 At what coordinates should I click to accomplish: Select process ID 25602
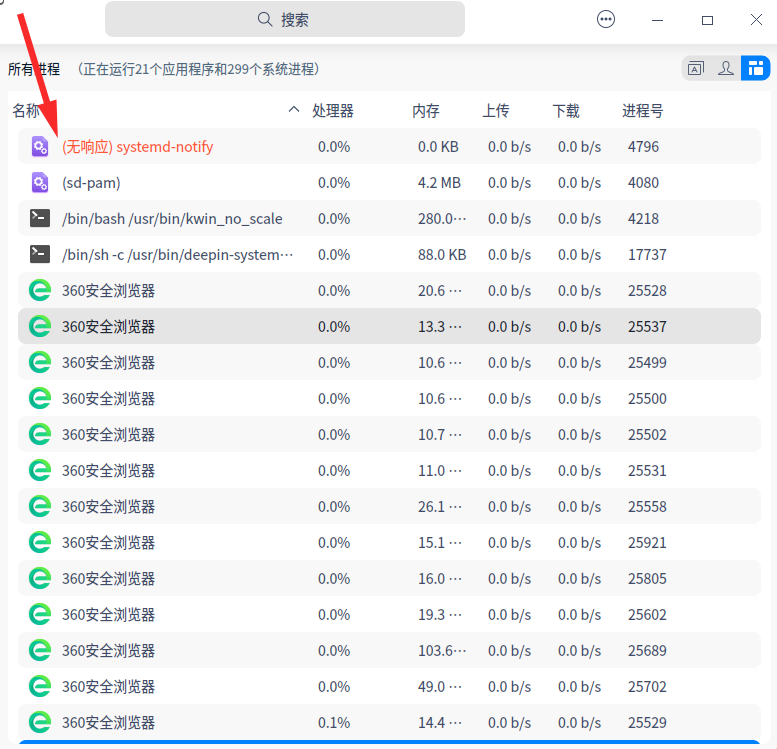point(647,615)
